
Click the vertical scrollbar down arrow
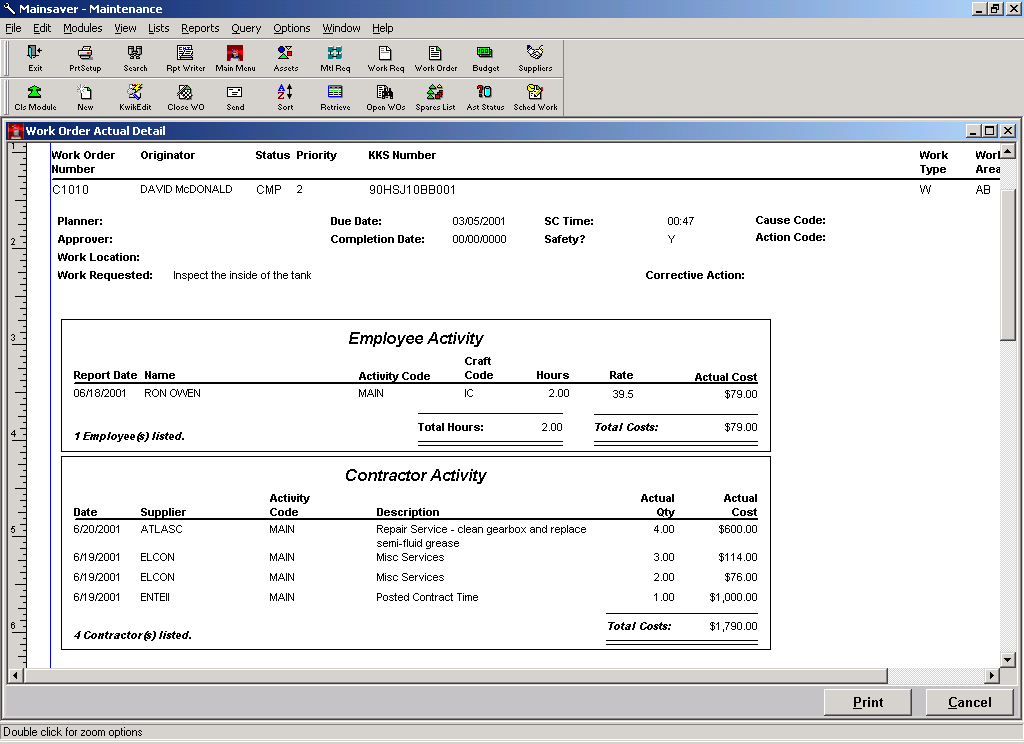coord(1008,659)
